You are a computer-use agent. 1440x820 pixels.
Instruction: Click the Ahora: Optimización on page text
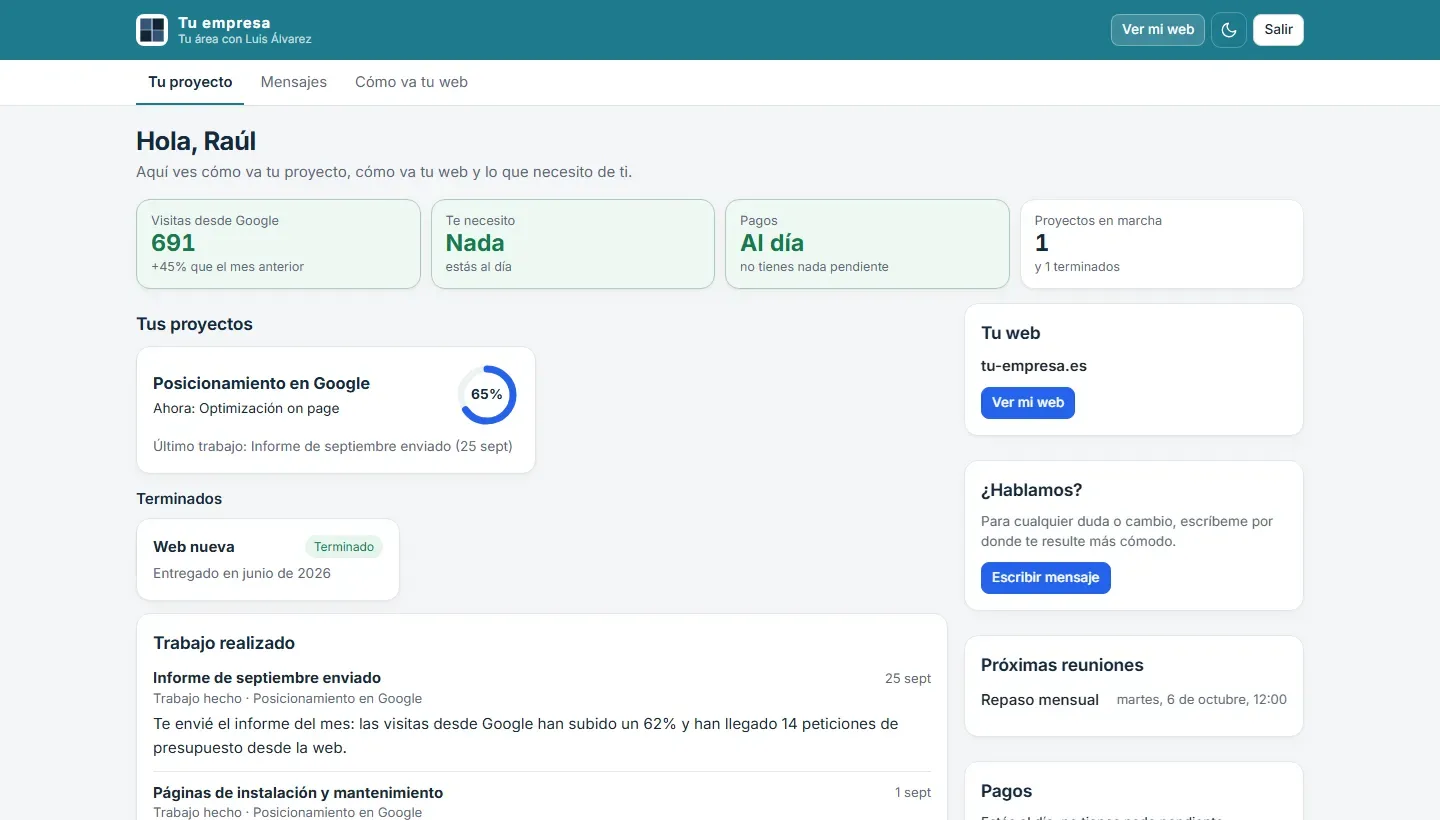[x=246, y=408]
